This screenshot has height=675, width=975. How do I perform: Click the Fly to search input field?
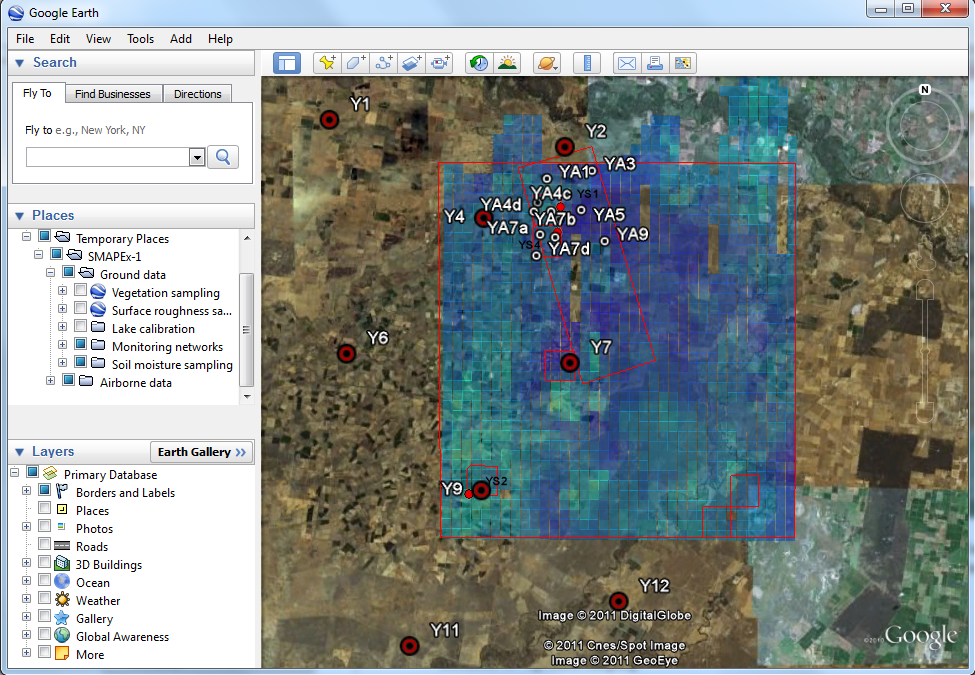click(108, 157)
